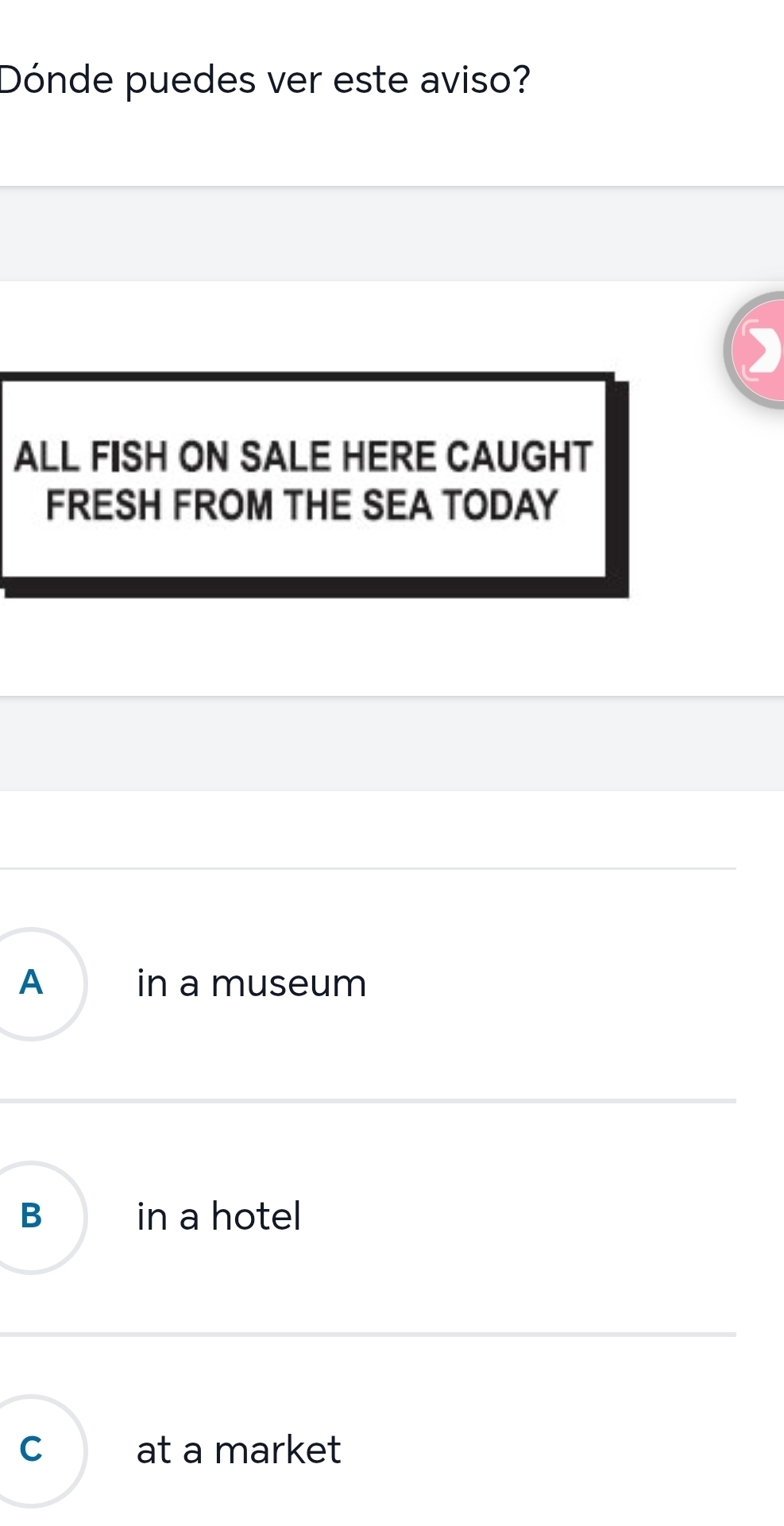This screenshot has width=784, height=1526.
Task: Select option A radio circle
Action: click(x=32, y=983)
